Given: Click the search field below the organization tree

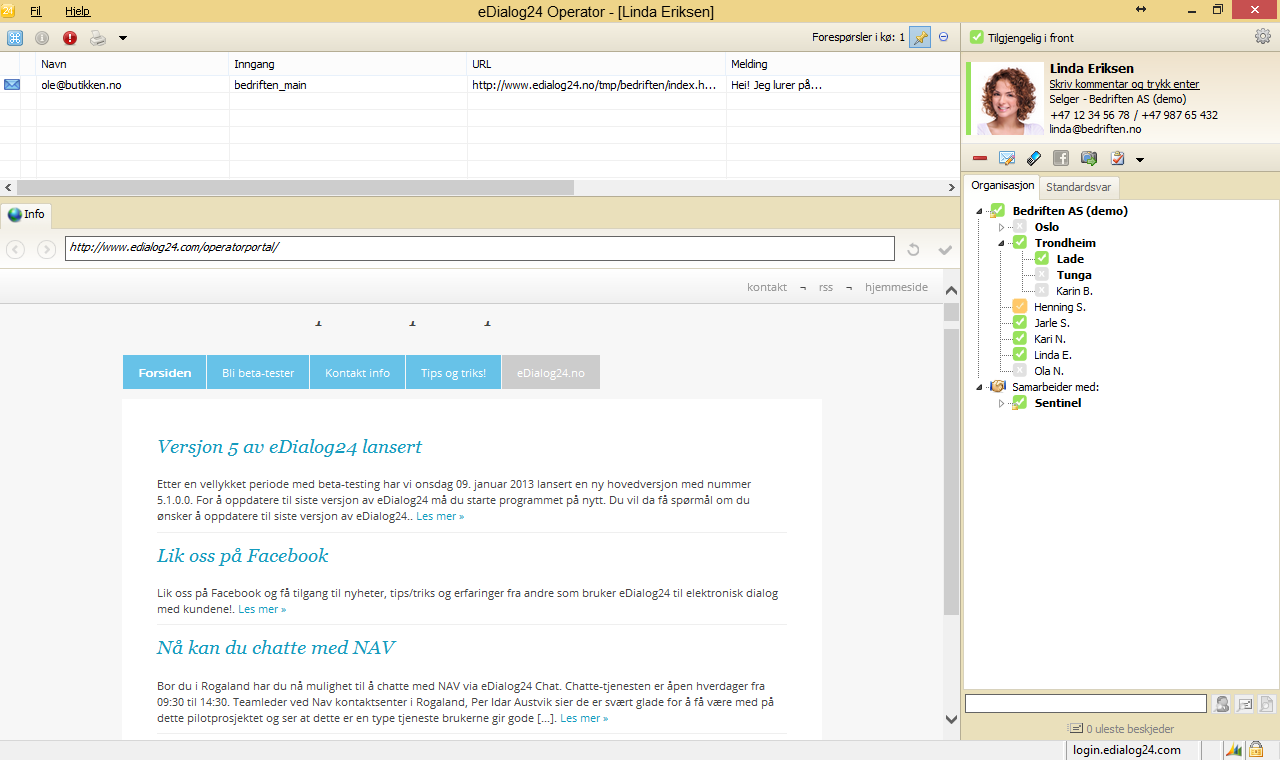Looking at the screenshot, I should click(1086, 704).
